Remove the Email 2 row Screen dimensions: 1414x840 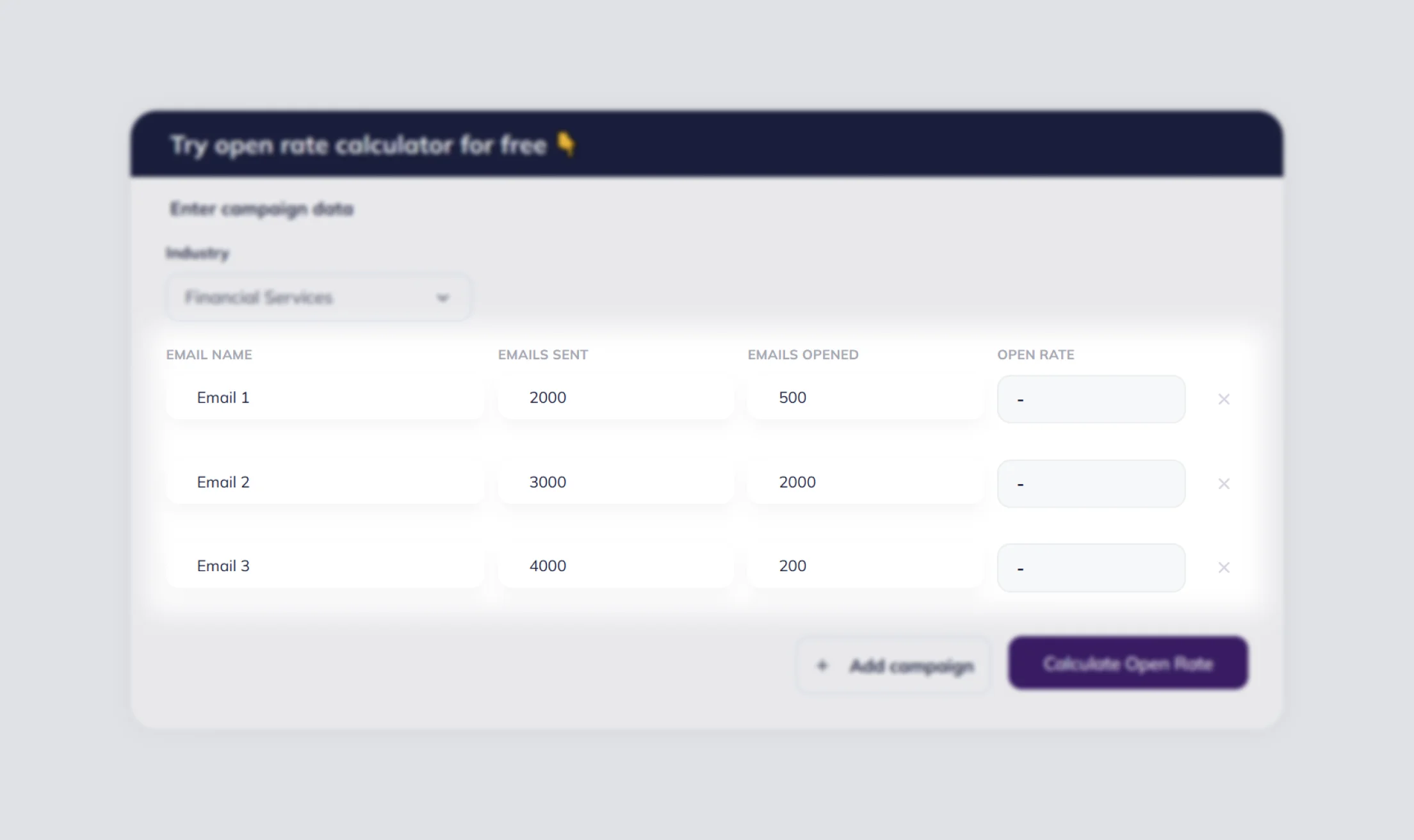coord(1223,483)
